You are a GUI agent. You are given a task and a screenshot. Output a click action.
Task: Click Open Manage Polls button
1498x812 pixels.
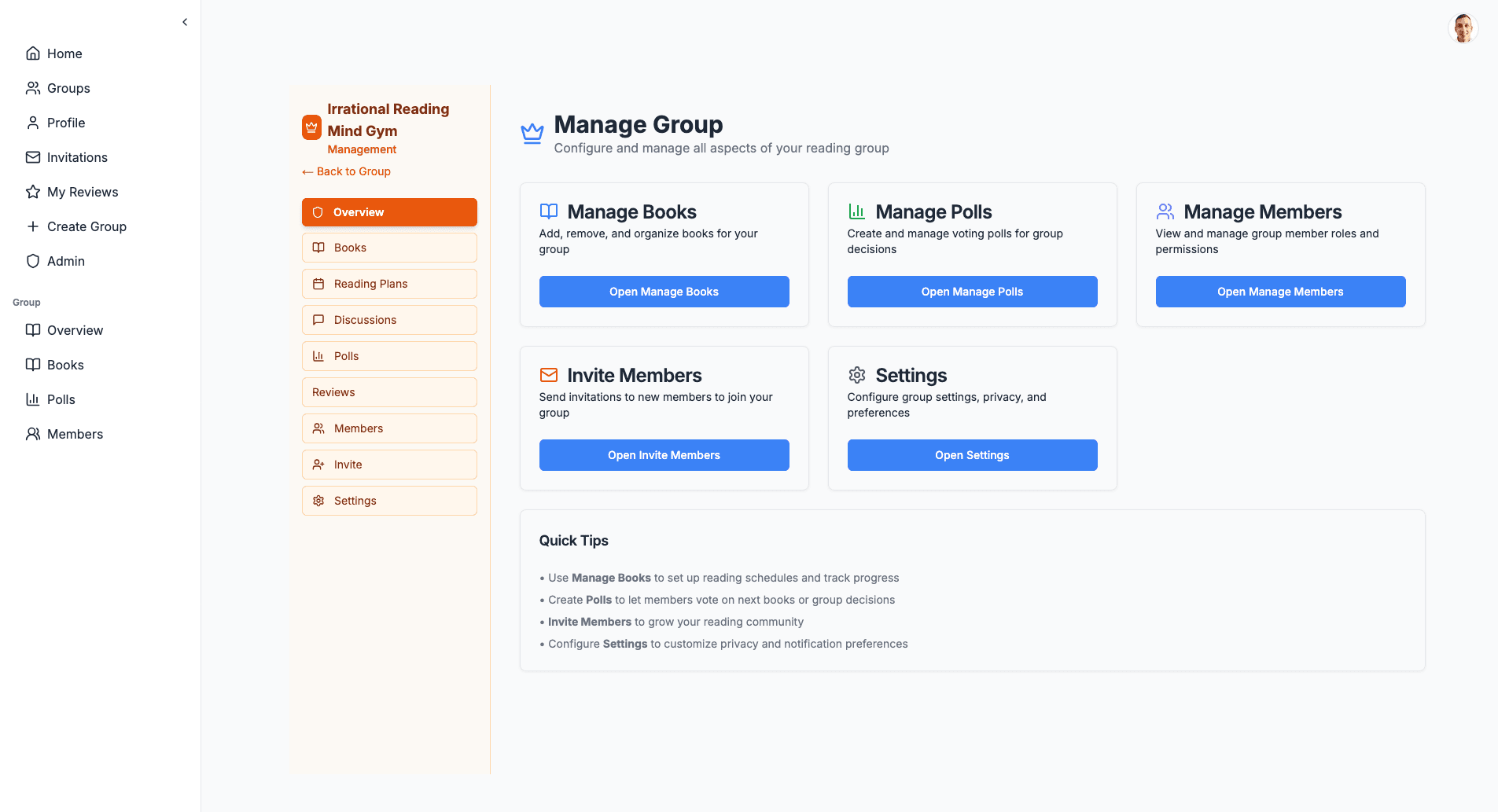coord(972,292)
